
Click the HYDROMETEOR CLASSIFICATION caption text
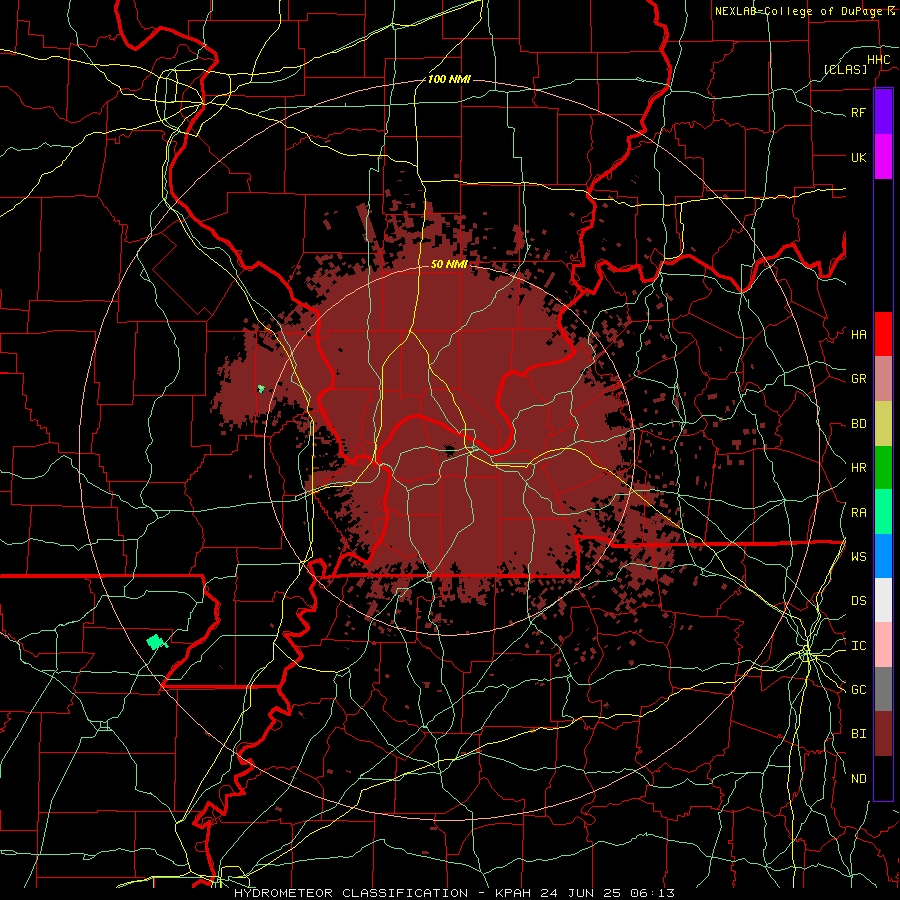click(351, 893)
